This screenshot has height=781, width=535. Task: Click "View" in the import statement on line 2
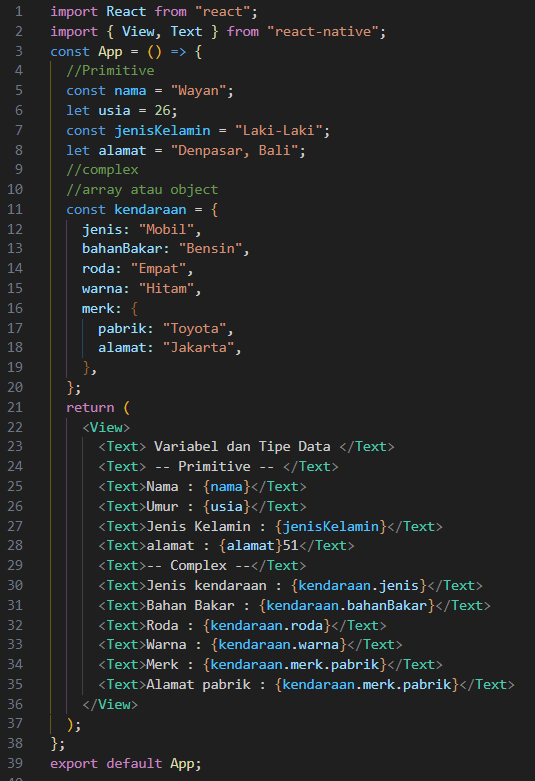(138, 31)
